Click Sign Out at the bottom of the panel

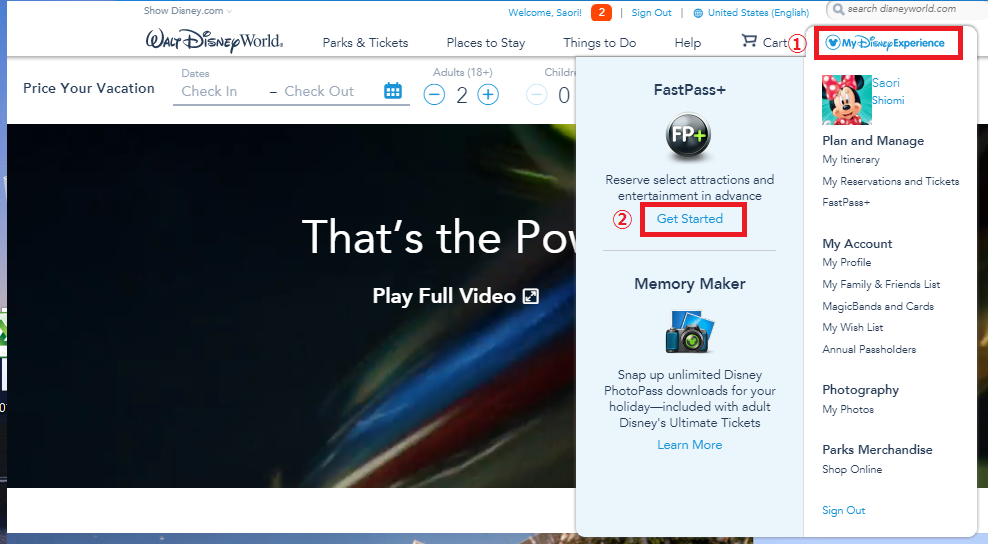tap(844, 511)
